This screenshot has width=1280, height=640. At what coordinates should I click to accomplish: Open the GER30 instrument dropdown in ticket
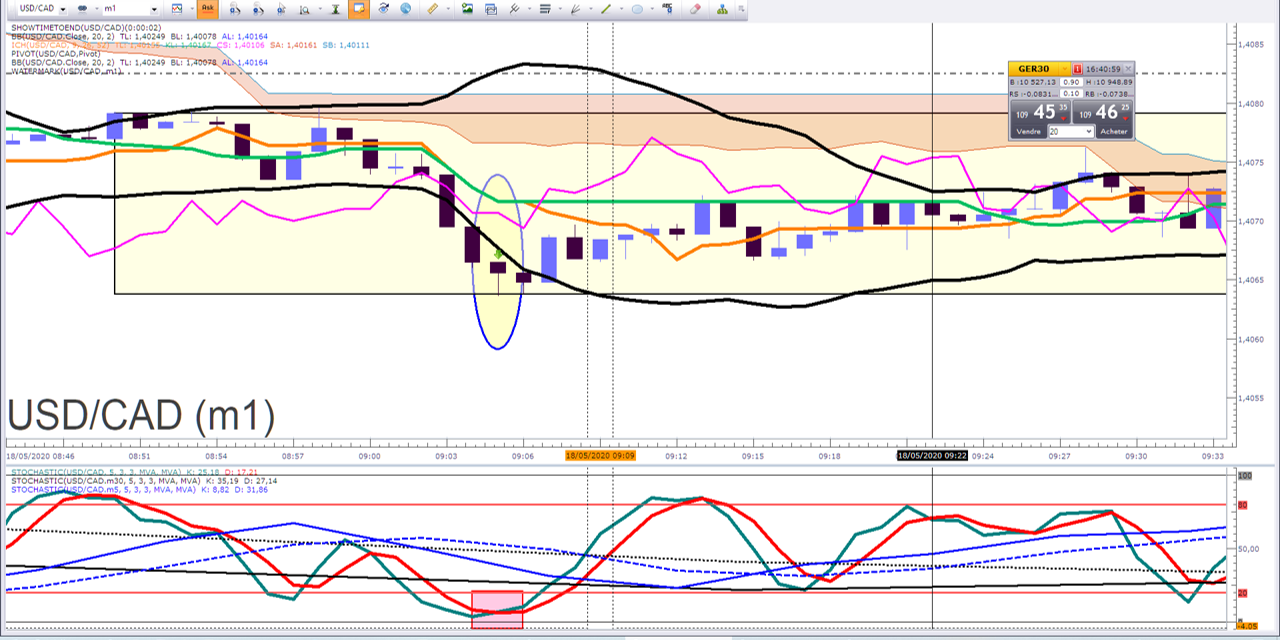coord(1065,69)
